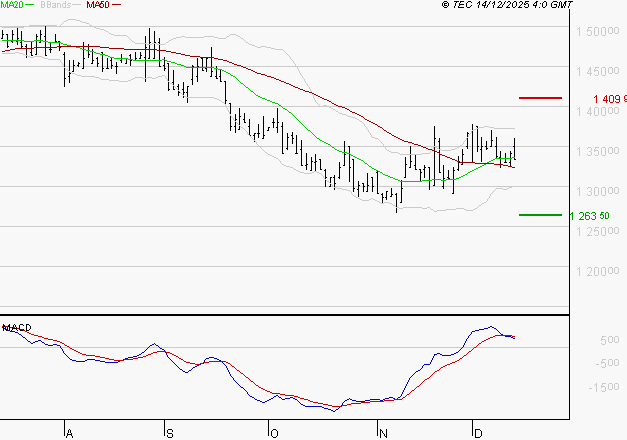Click the 1 350 price axis label
627x440 pixels.
click(598, 152)
